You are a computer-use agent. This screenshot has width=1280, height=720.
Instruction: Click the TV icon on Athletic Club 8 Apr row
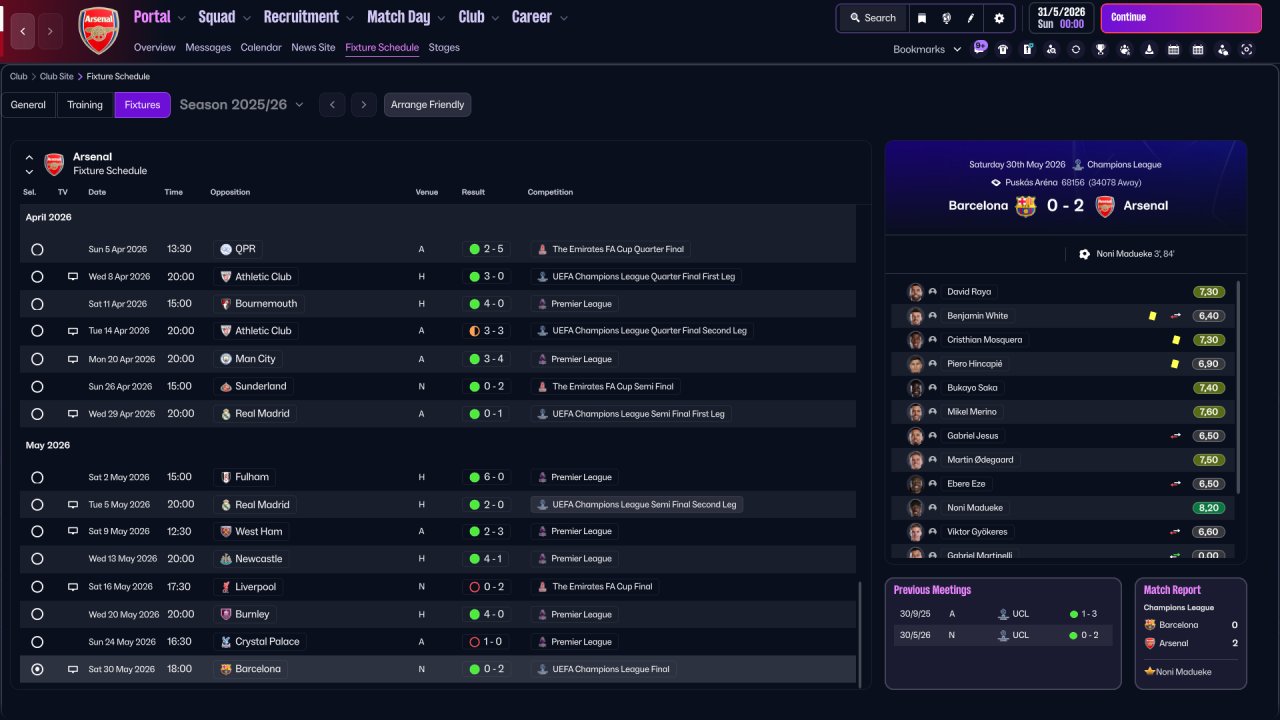[72, 277]
